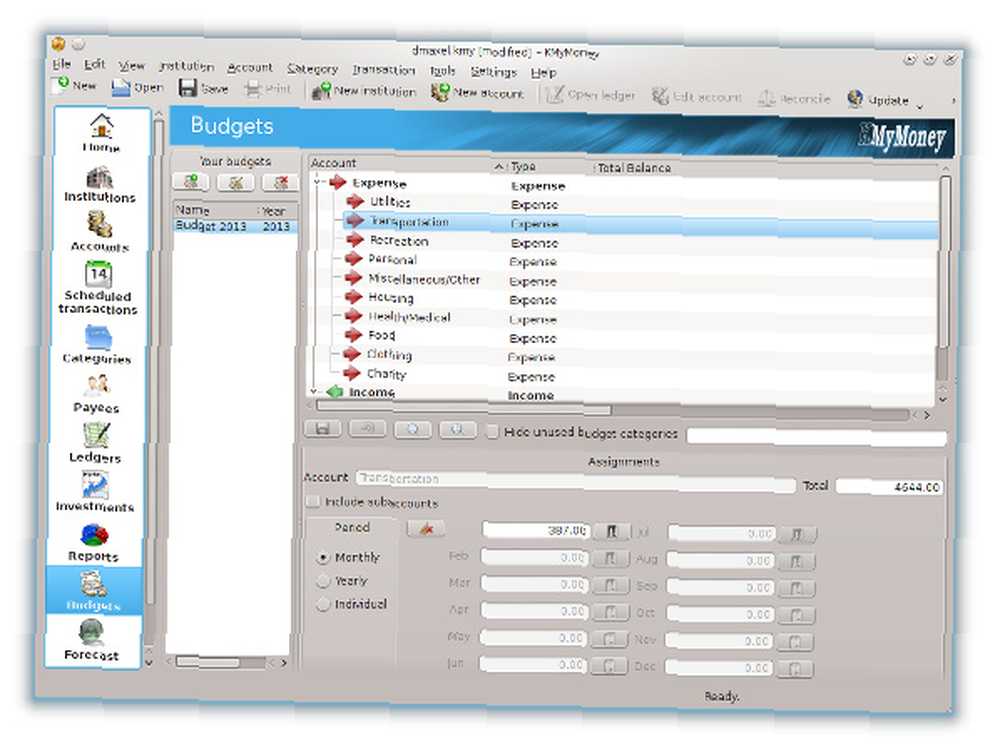
Task: Open the Category menu
Action: 312,69
